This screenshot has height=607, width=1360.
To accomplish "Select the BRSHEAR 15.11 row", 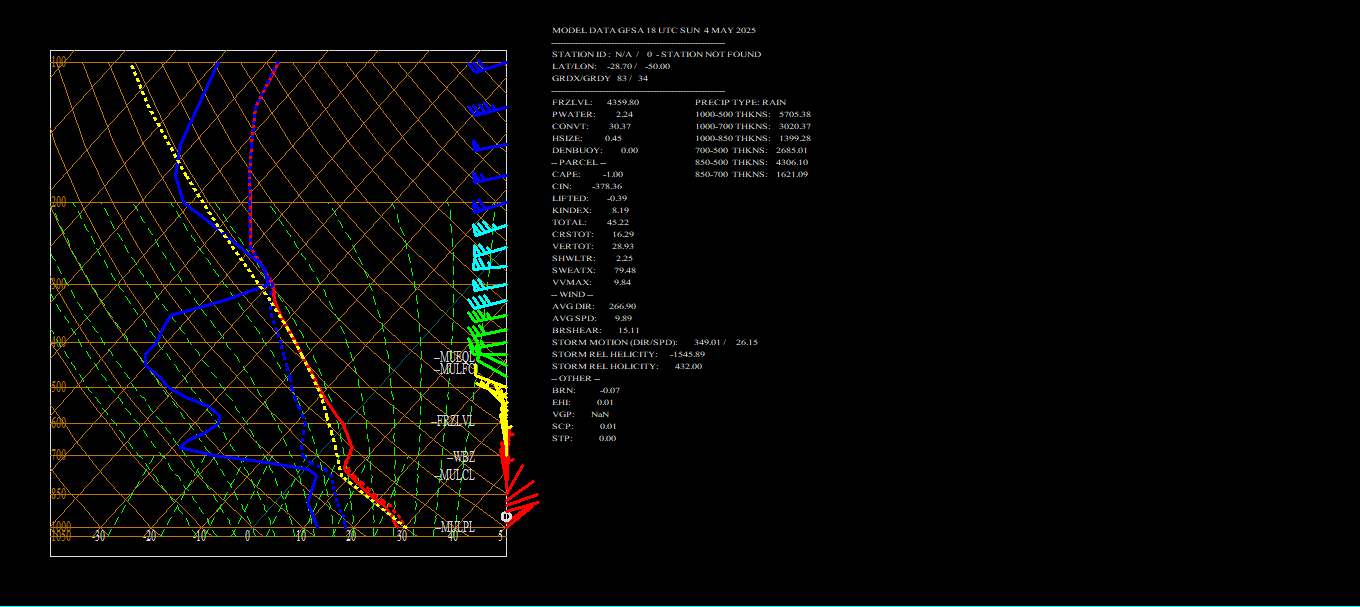I will 596,330.
